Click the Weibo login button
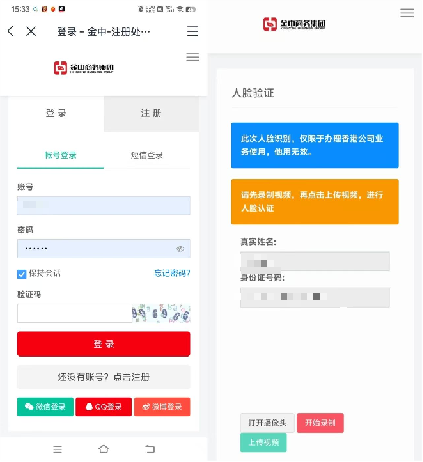423x462 pixels. [162, 407]
